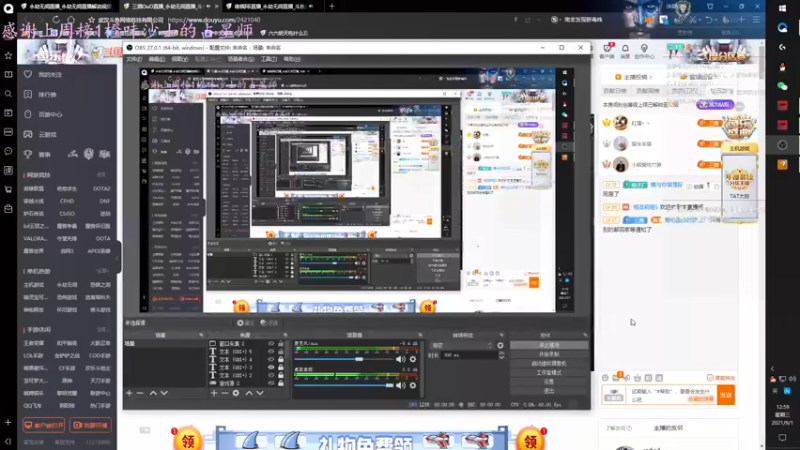The height and width of the screenshot is (450, 800).
Task: Mute the desktop audio channel speaker icon
Action: click(x=401, y=385)
